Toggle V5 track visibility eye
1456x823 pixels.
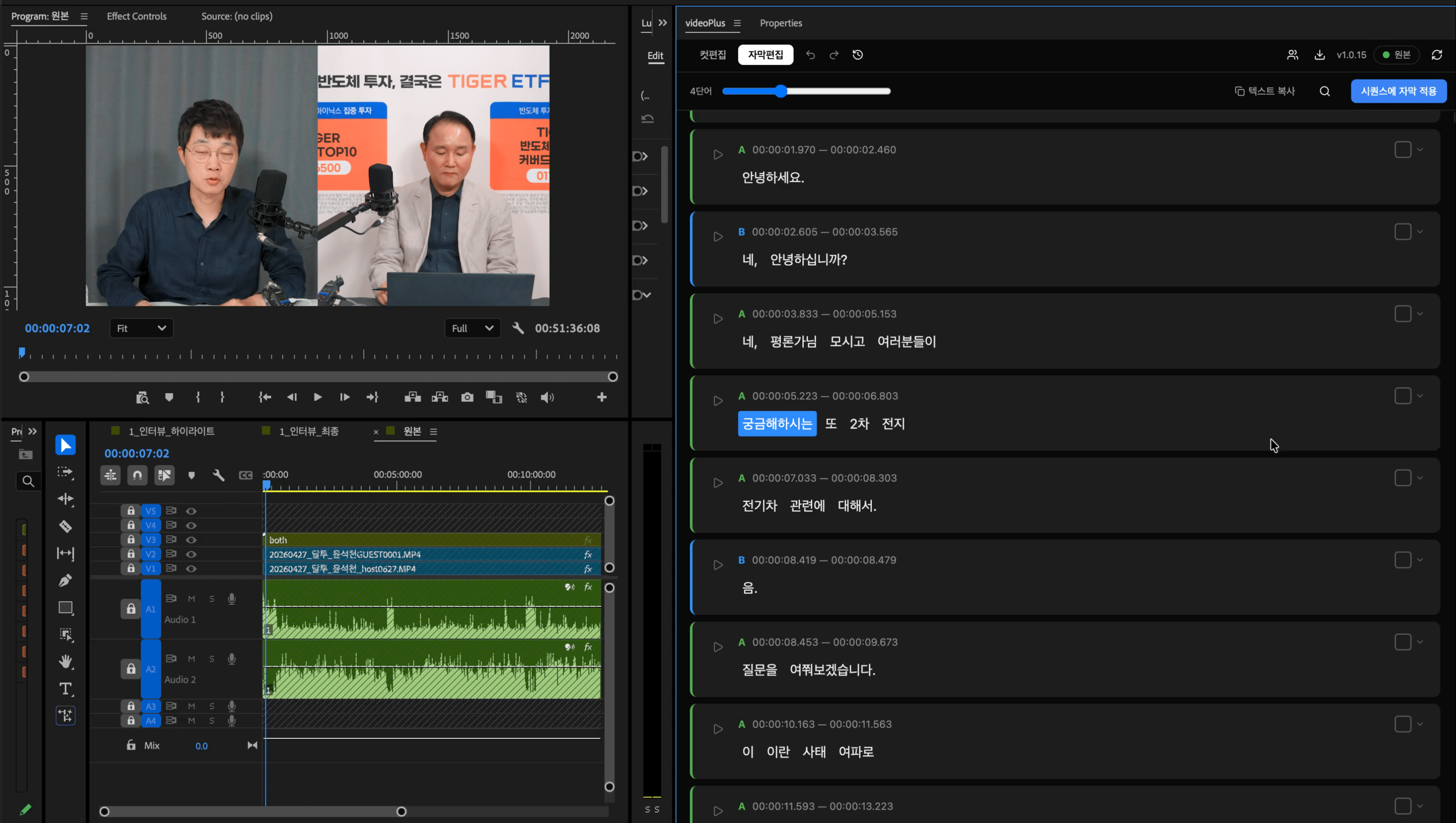[x=191, y=511]
